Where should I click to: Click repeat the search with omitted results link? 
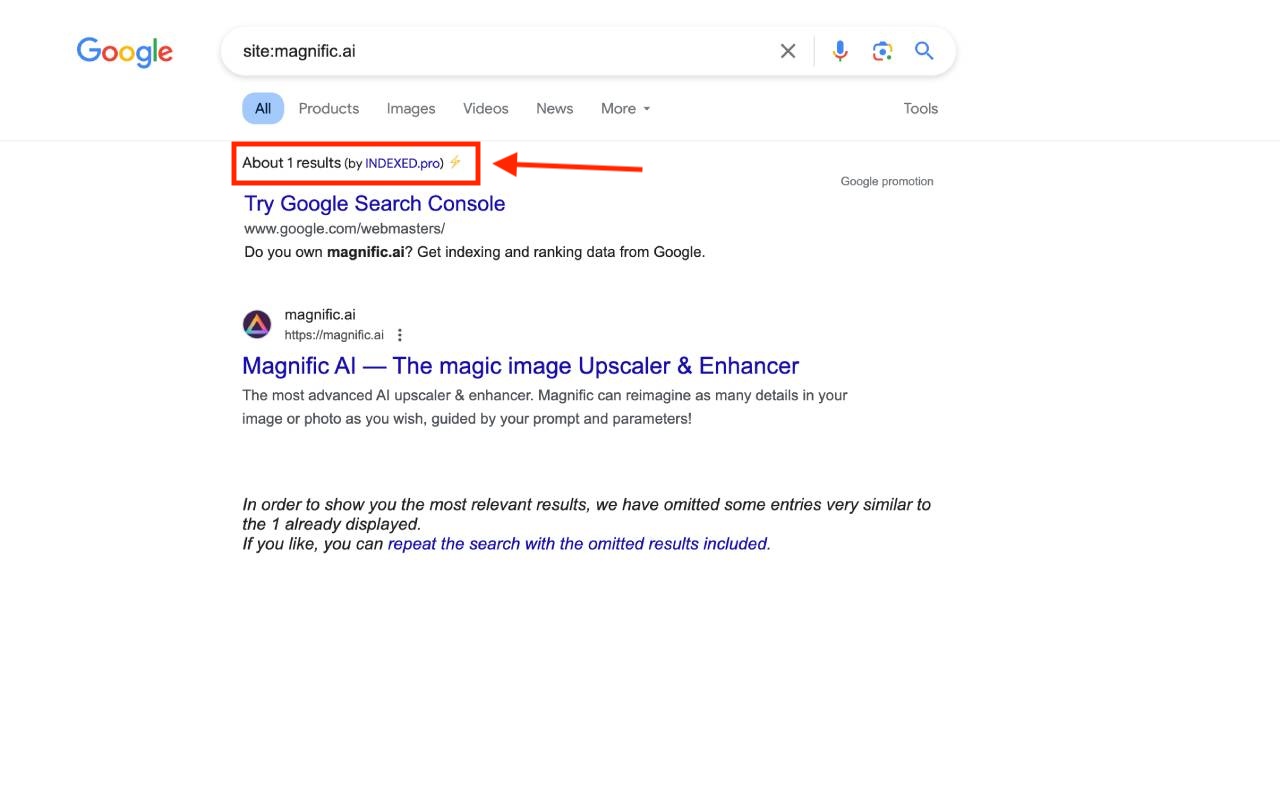(579, 544)
